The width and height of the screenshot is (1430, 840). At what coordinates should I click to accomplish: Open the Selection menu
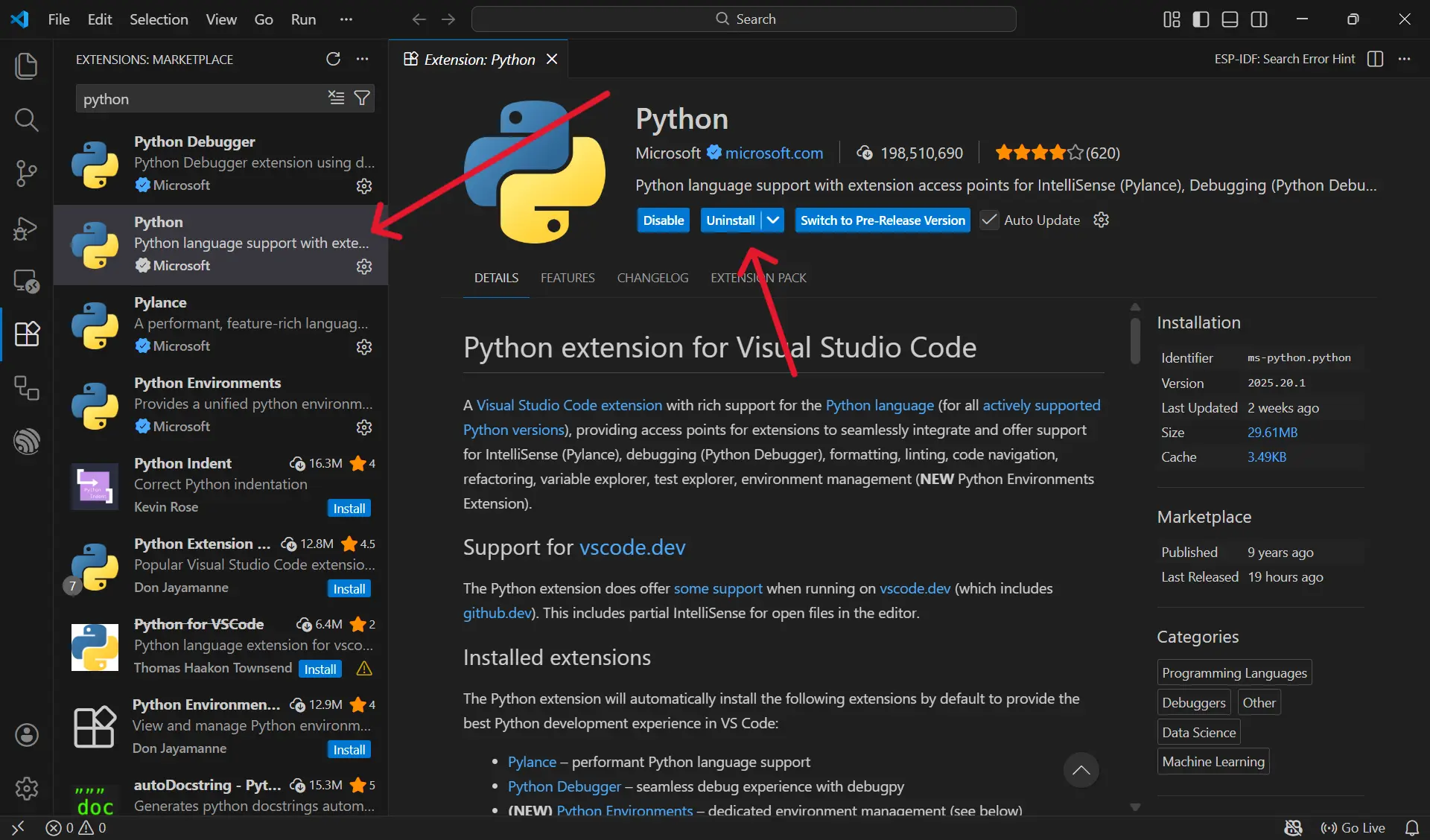point(159,19)
